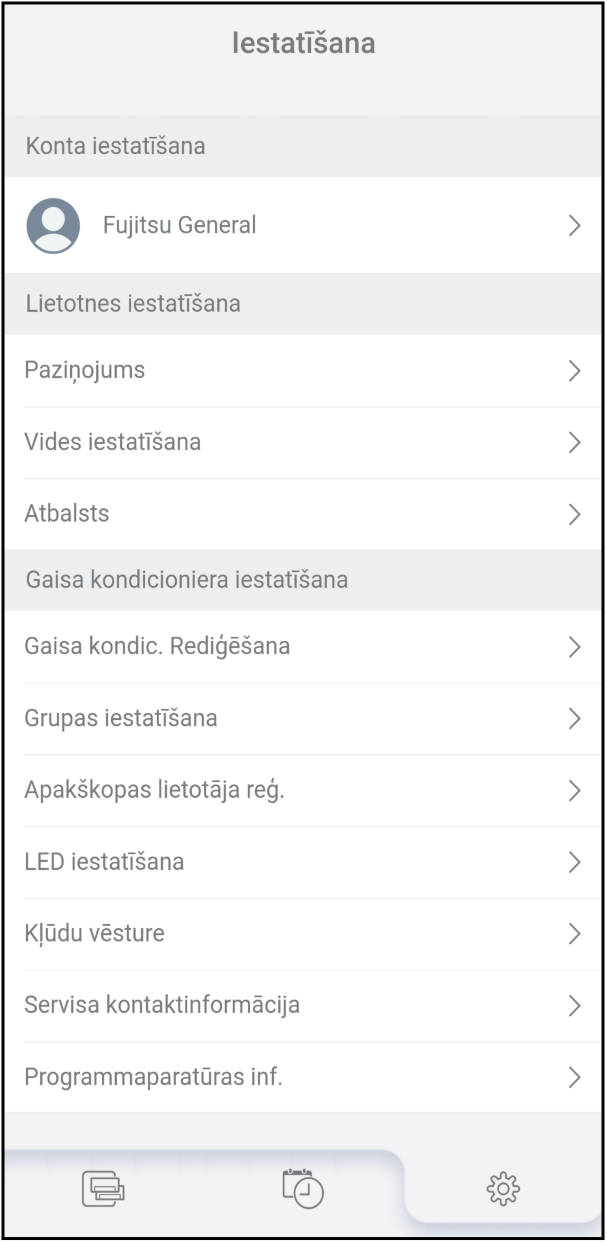Open Servisa kontaktinformācija page

[162, 1006]
